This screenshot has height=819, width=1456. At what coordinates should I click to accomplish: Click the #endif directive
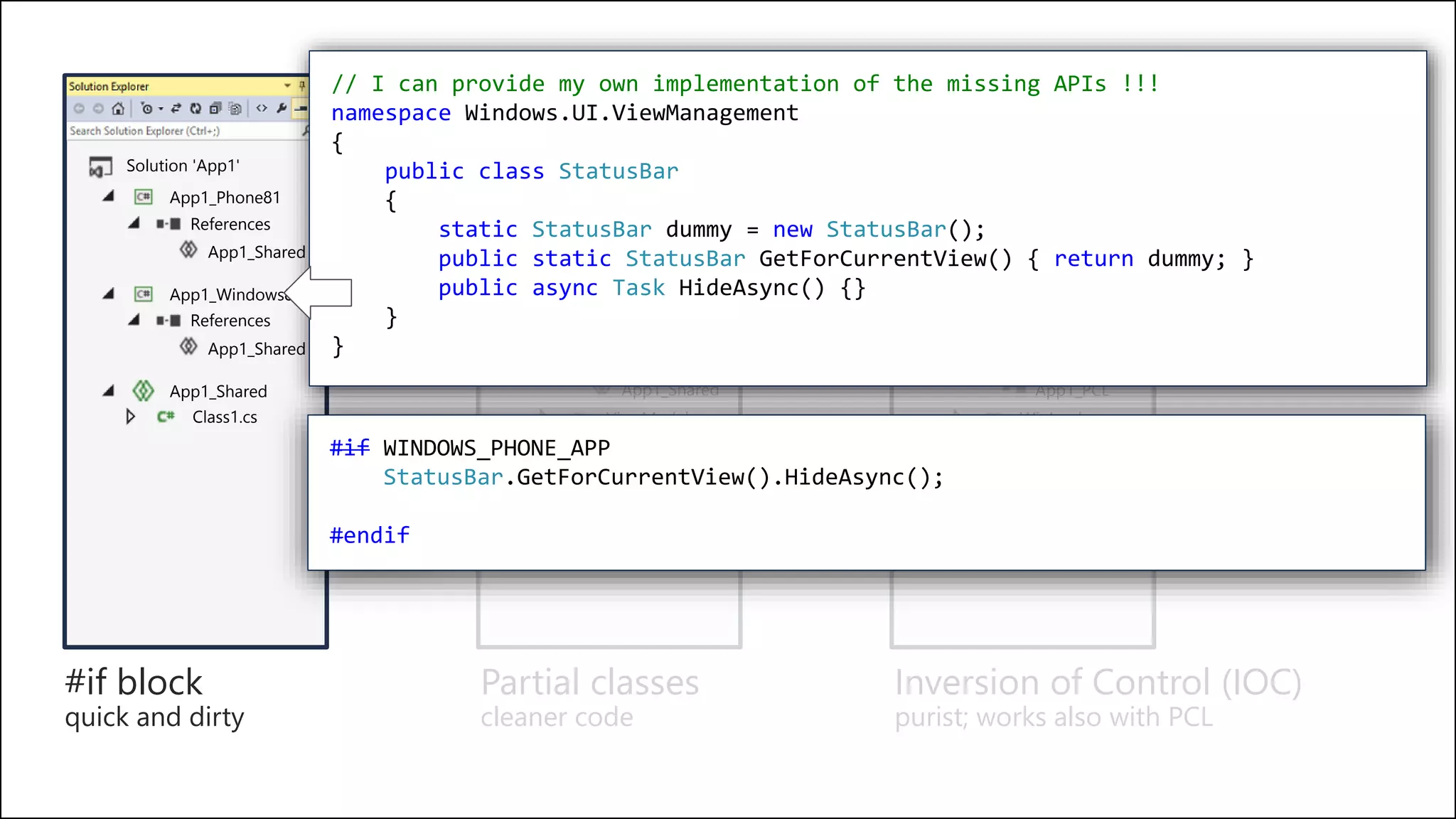click(370, 535)
